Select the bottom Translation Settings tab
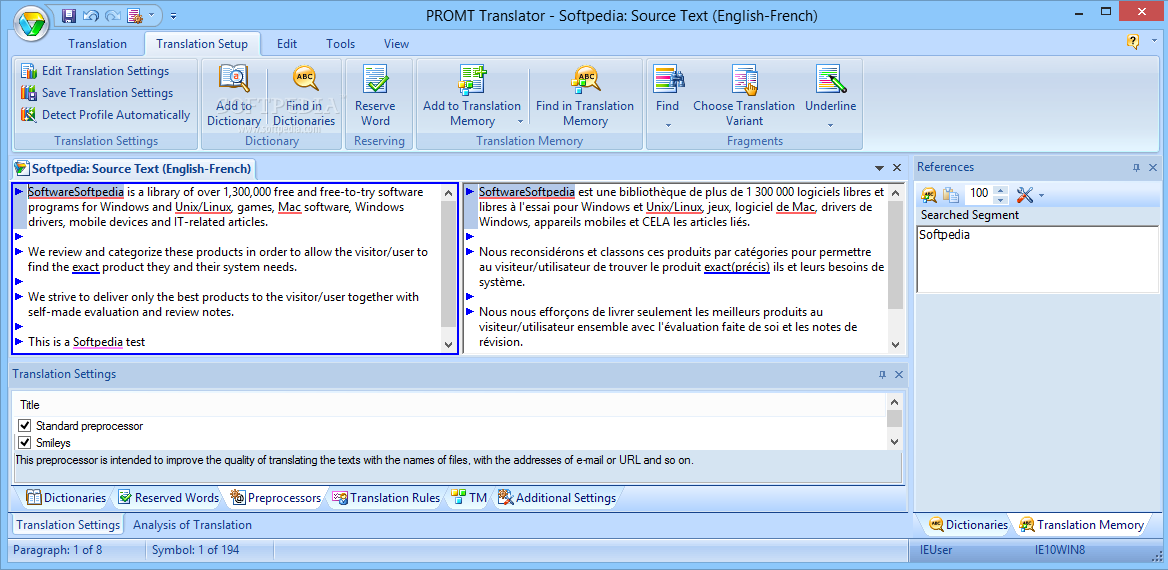The height and width of the screenshot is (570, 1168). pos(68,525)
